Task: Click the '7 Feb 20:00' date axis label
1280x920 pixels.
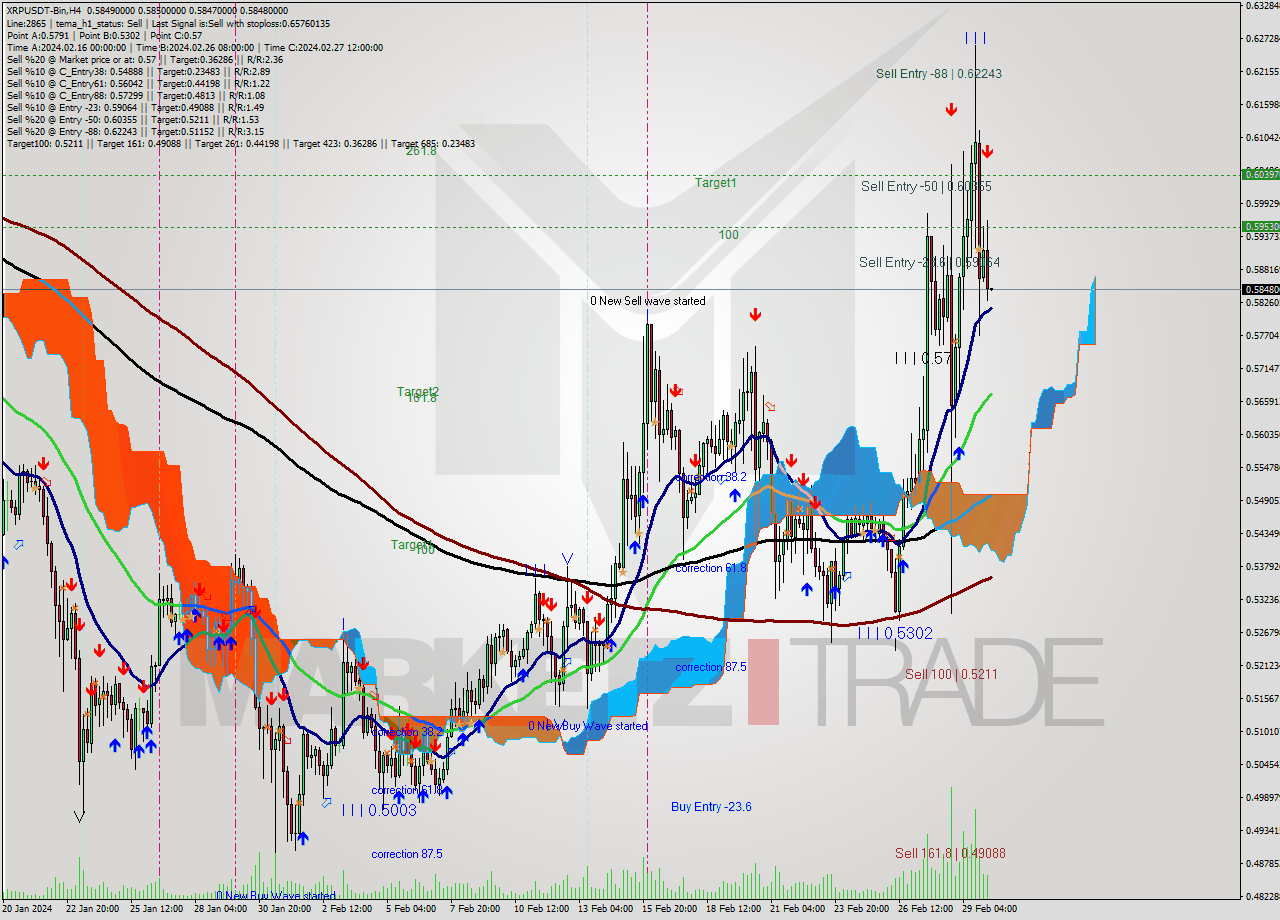Action: click(475, 909)
